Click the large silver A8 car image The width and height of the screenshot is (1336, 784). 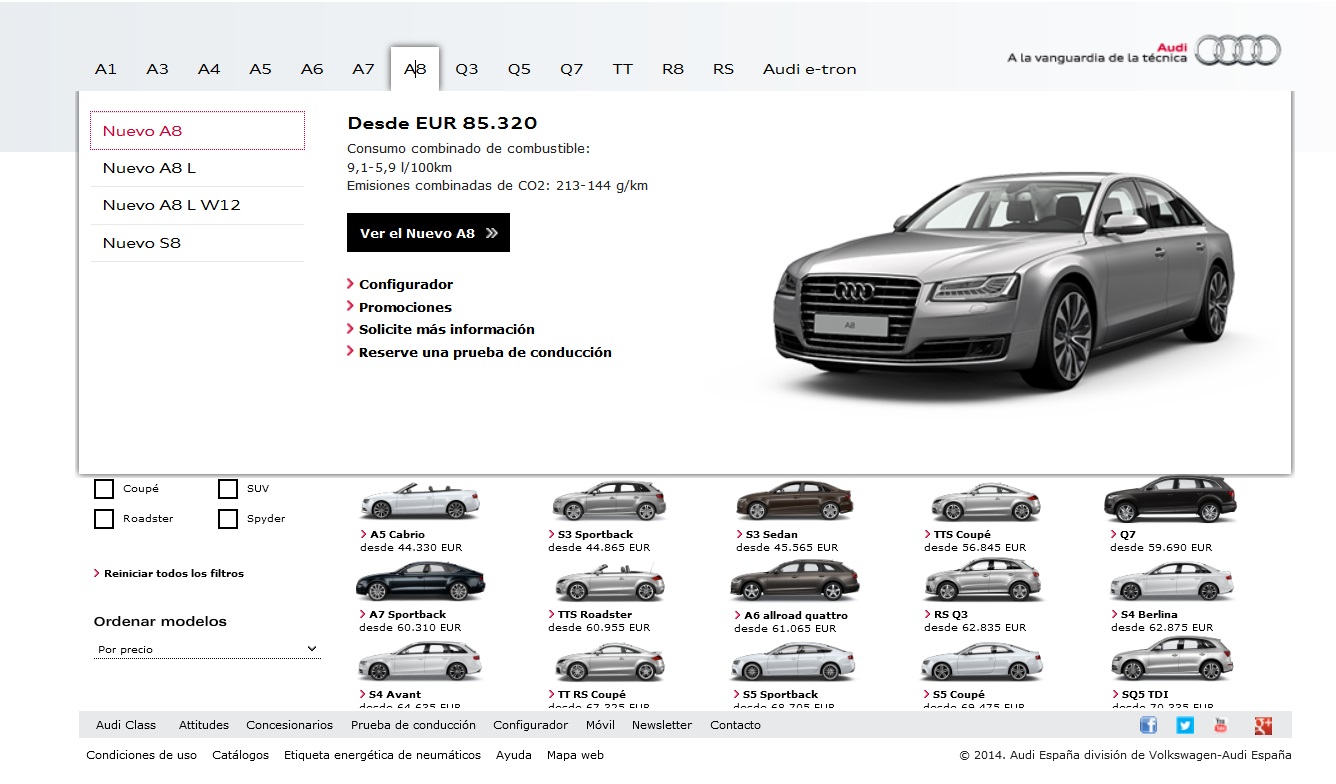click(x=1003, y=281)
